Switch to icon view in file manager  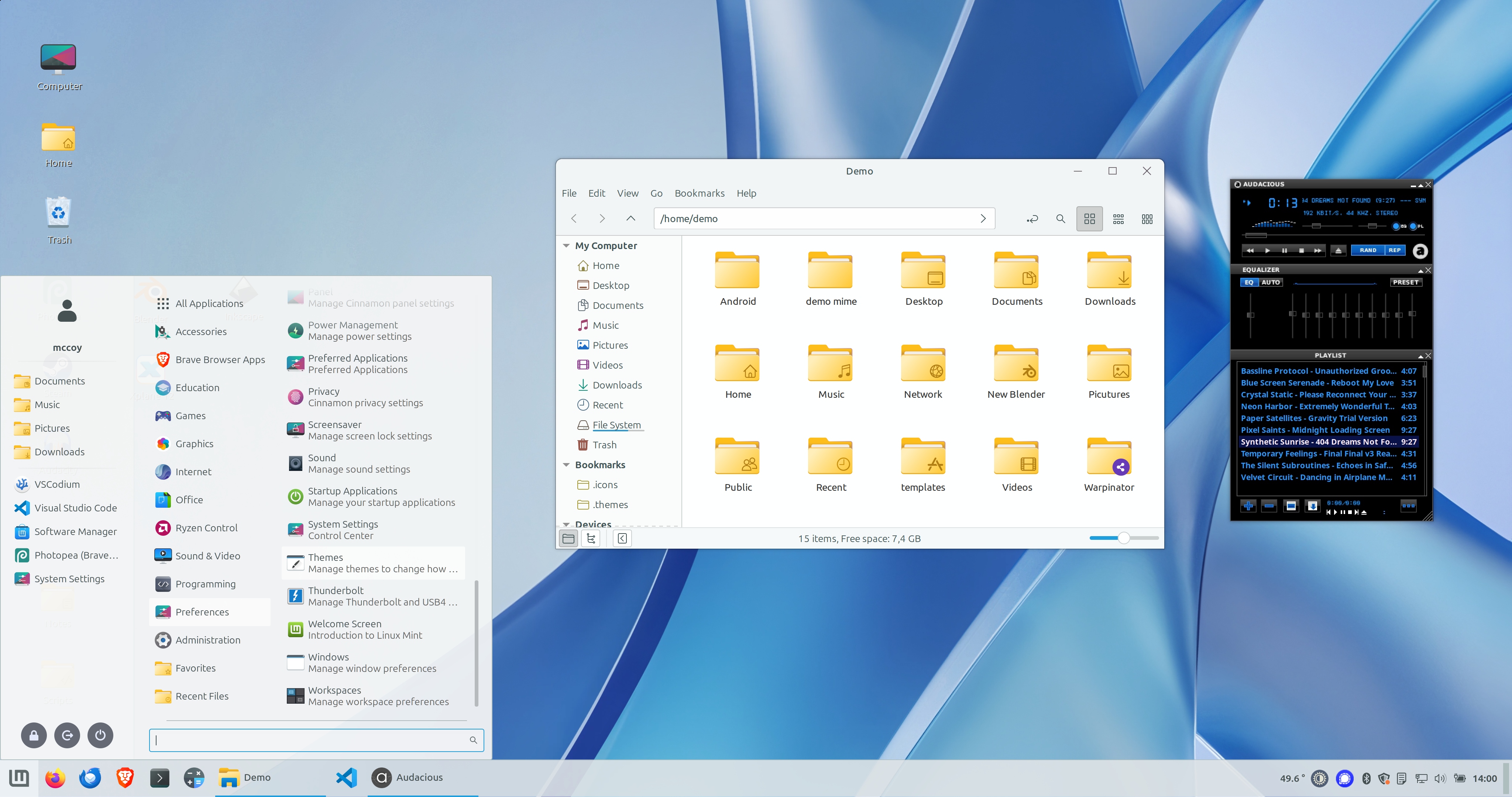(1089, 219)
